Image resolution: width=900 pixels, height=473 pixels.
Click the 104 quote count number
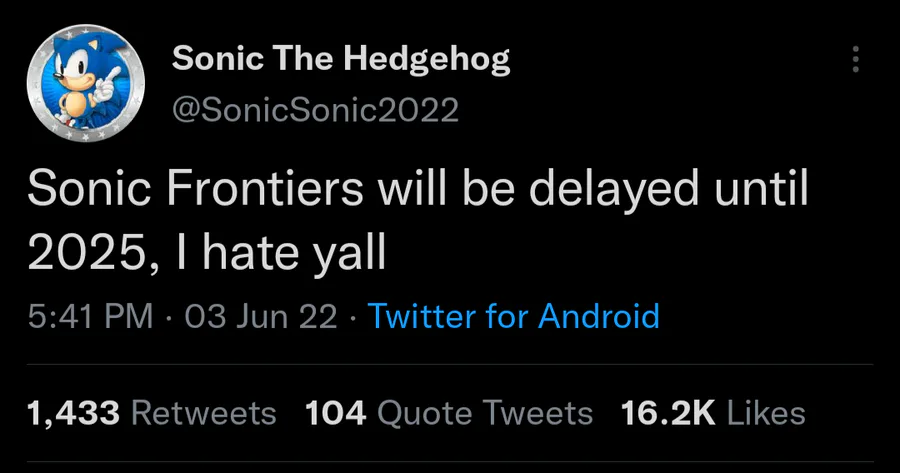(335, 412)
